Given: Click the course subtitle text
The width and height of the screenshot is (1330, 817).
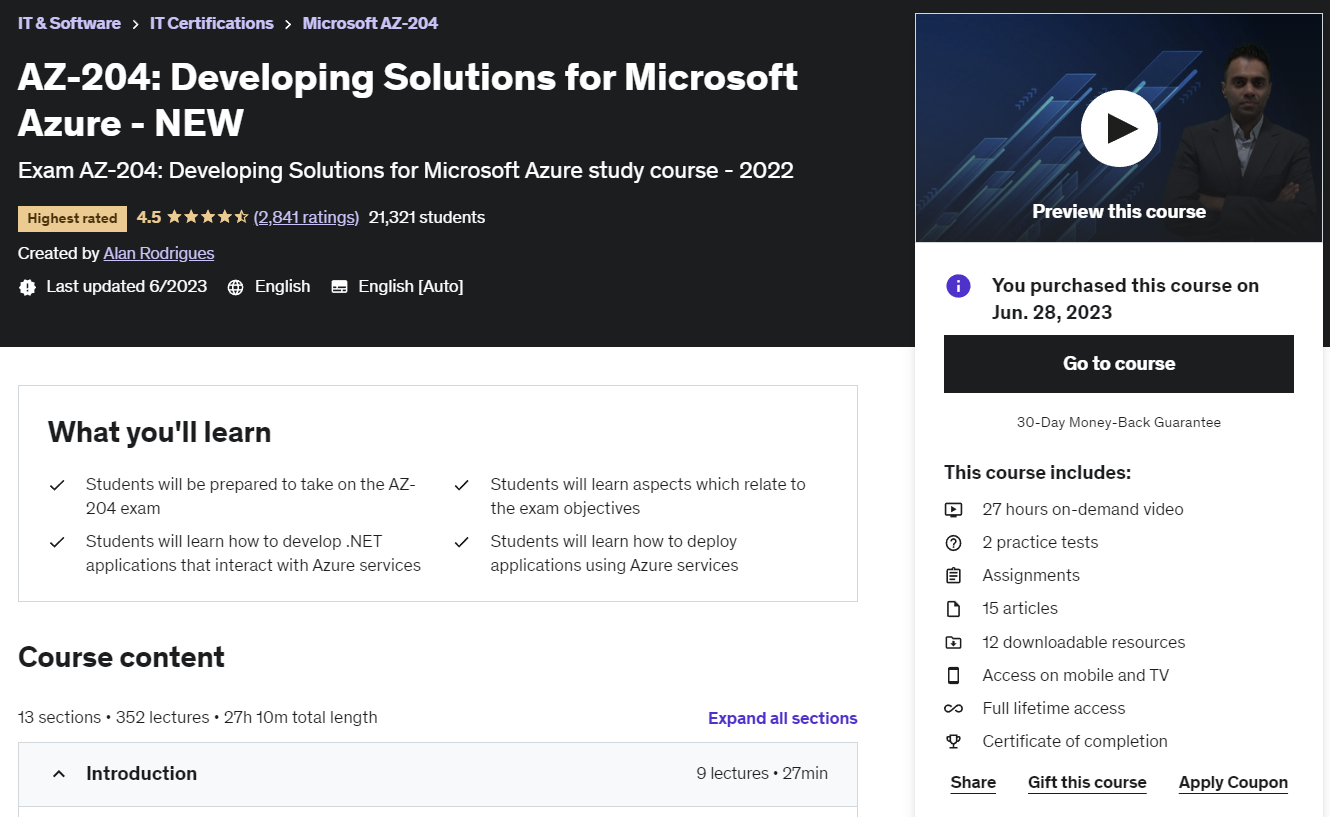Looking at the screenshot, I should click(406, 170).
